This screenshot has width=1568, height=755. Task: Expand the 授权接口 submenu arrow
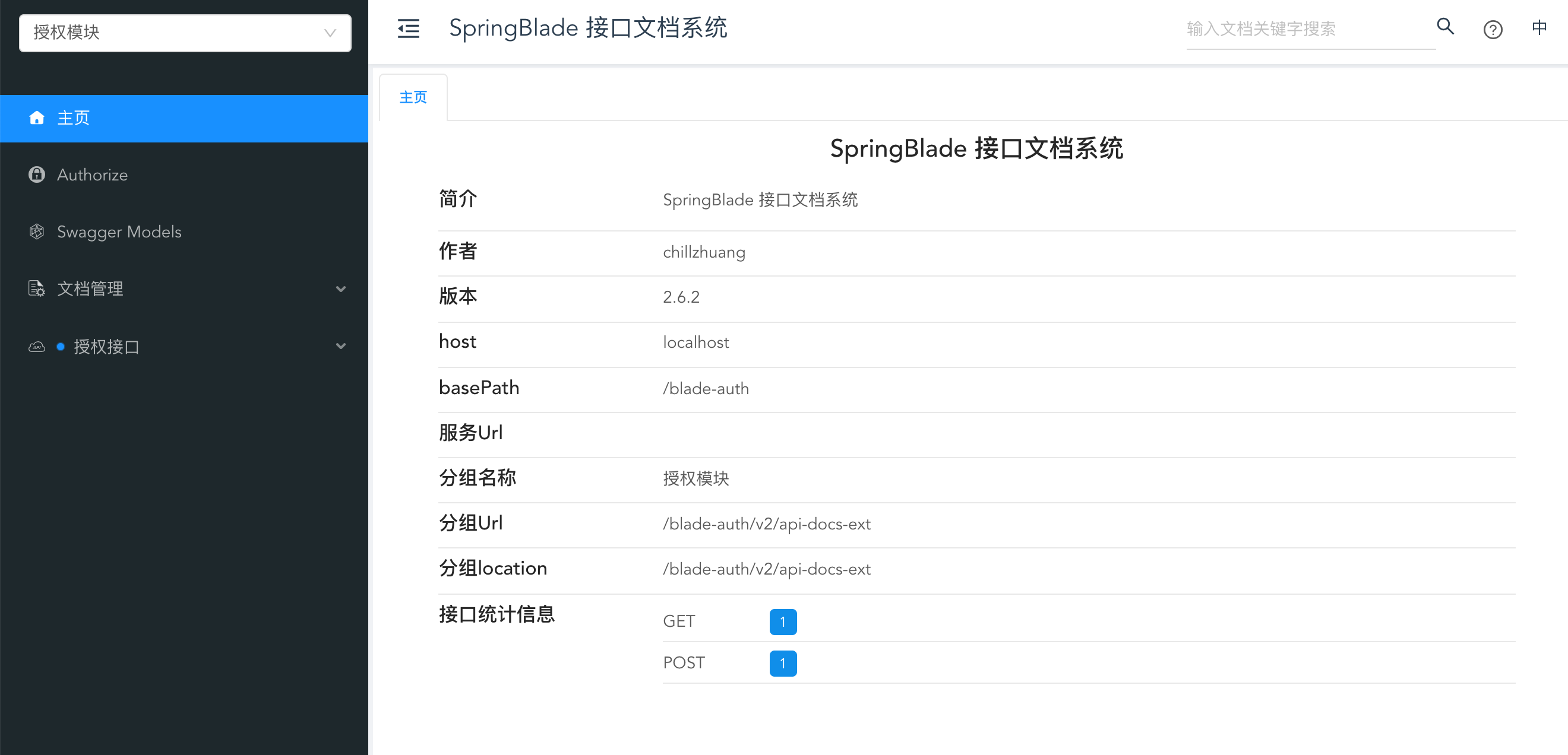click(x=341, y=346)
